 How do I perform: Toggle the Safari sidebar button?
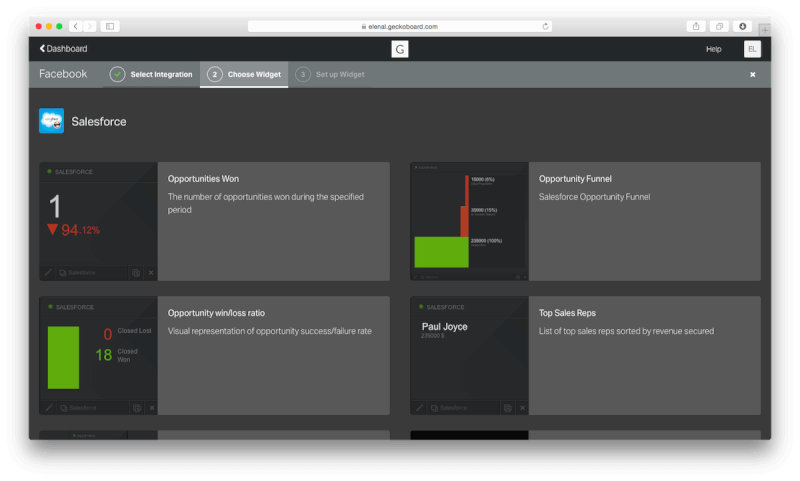pyautogui.click(x=110, y=26)
